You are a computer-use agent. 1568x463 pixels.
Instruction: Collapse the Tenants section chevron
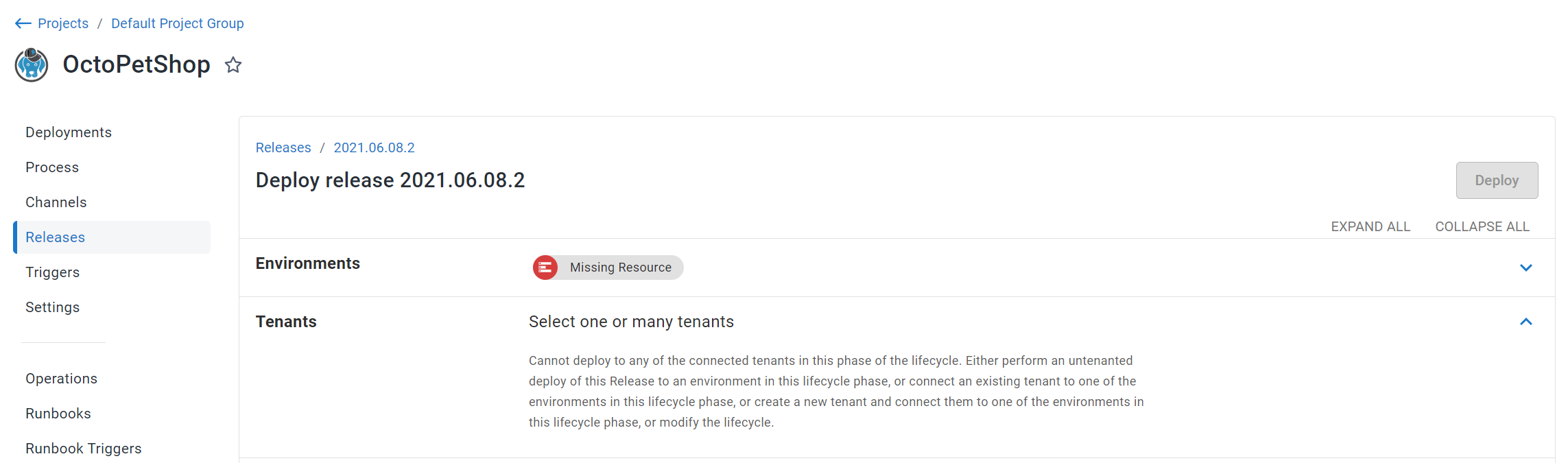[1525, 322]
